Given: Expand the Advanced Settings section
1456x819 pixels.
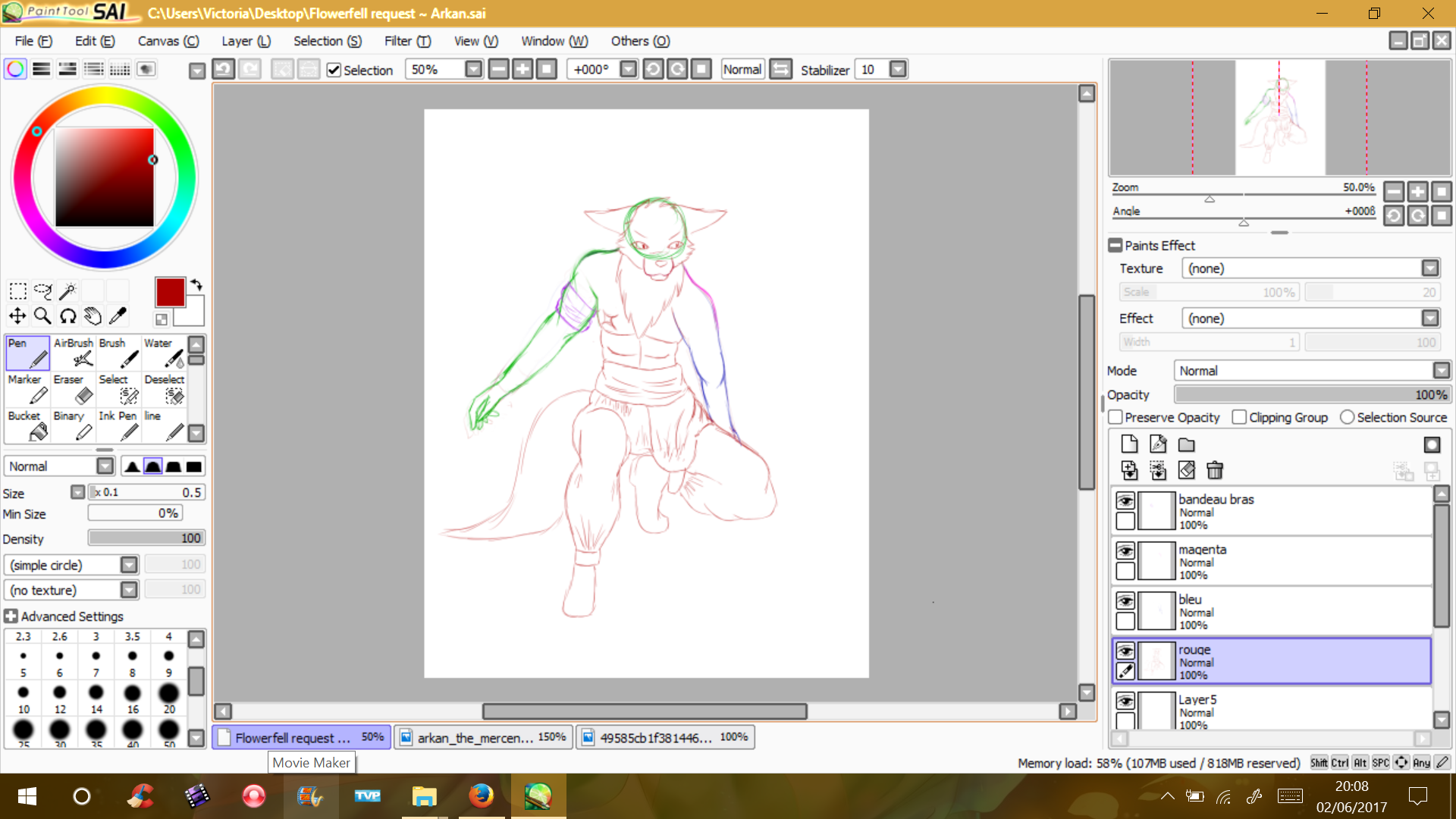Looking at the screenshot, I should (11, 616).
